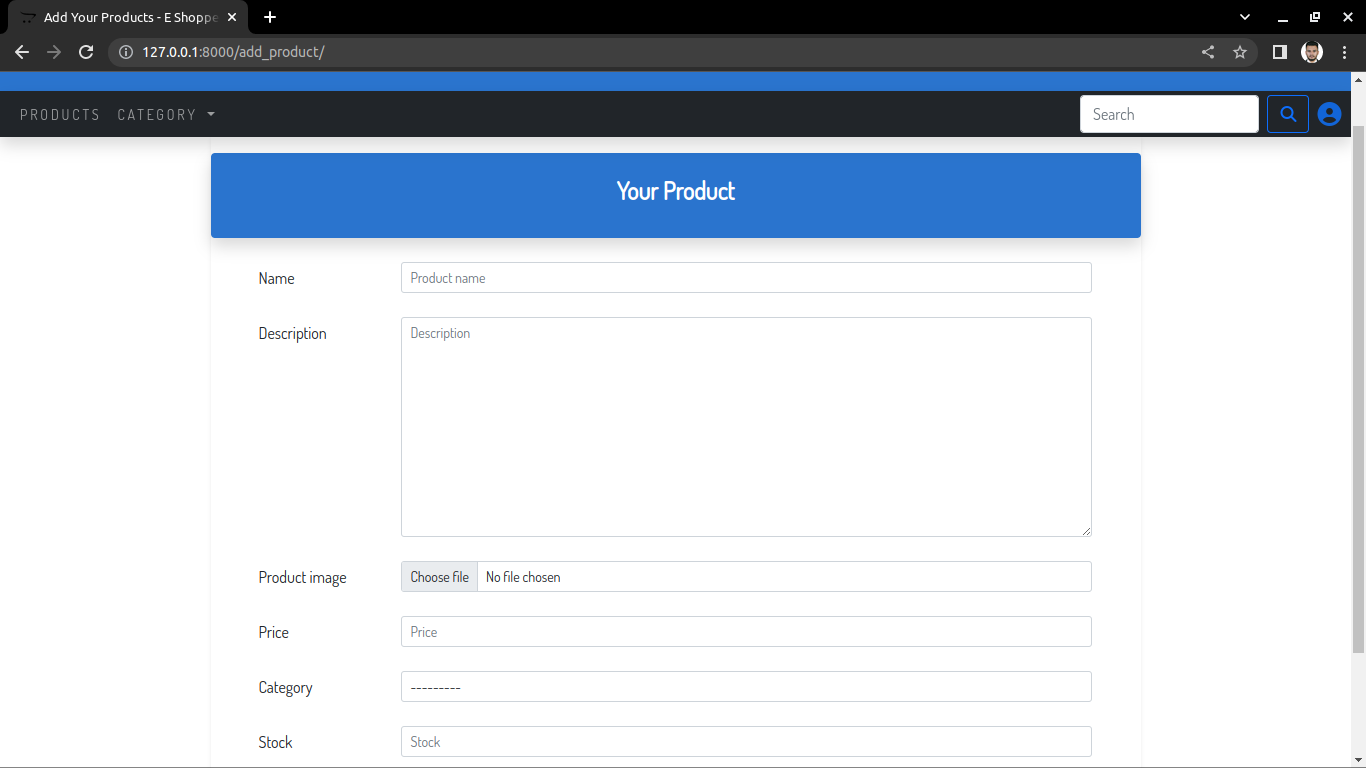The width and height of the screenshot is (1366, 768).
Task: Click the forward navigation arrow
Action: pyautogui.click(x=54, y=52)
